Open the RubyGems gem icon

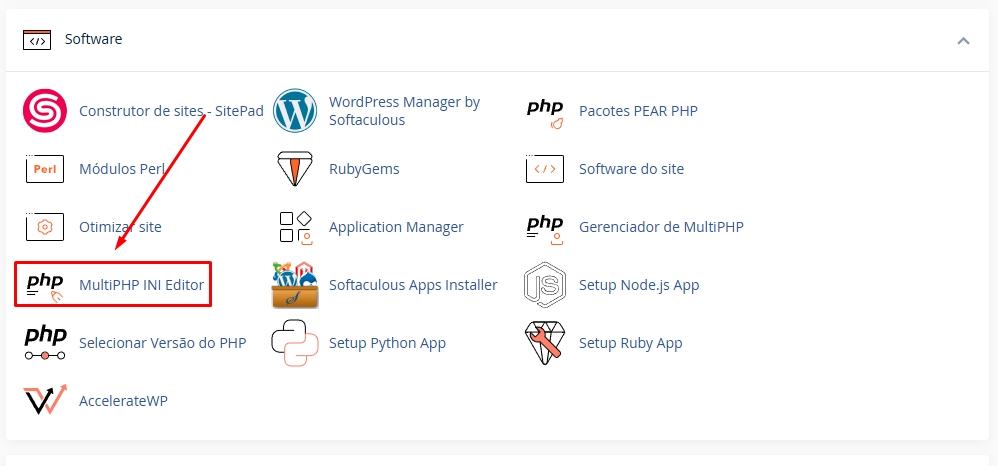[294, 169]
